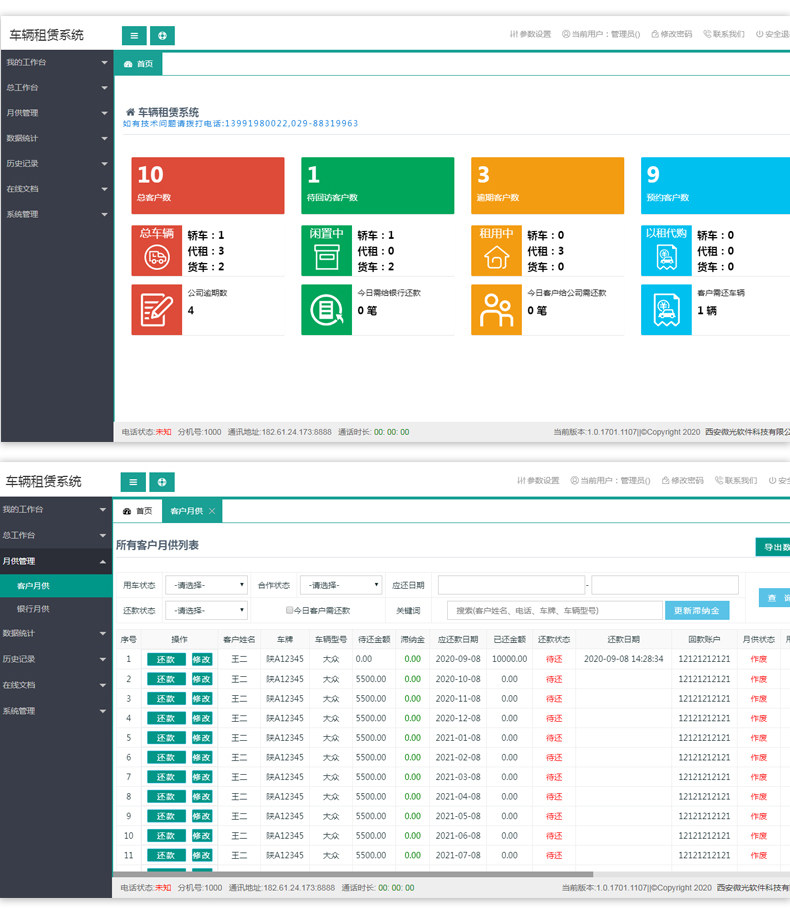
Task: Click the blue 客户需还车辆 icon
Action: coord(666,310)
